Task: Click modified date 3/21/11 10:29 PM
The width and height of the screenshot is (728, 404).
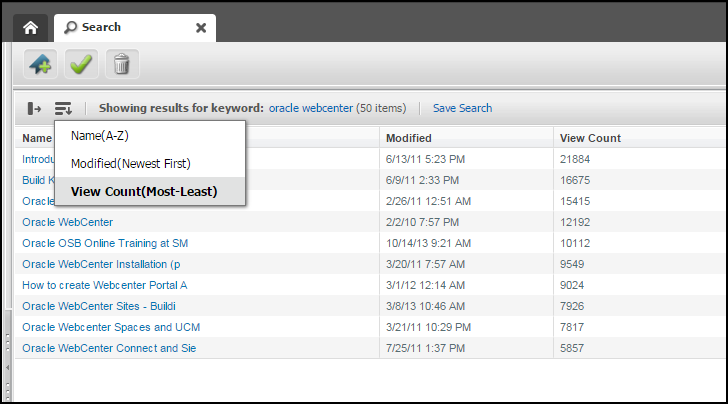Action: [x=428, y=327]
